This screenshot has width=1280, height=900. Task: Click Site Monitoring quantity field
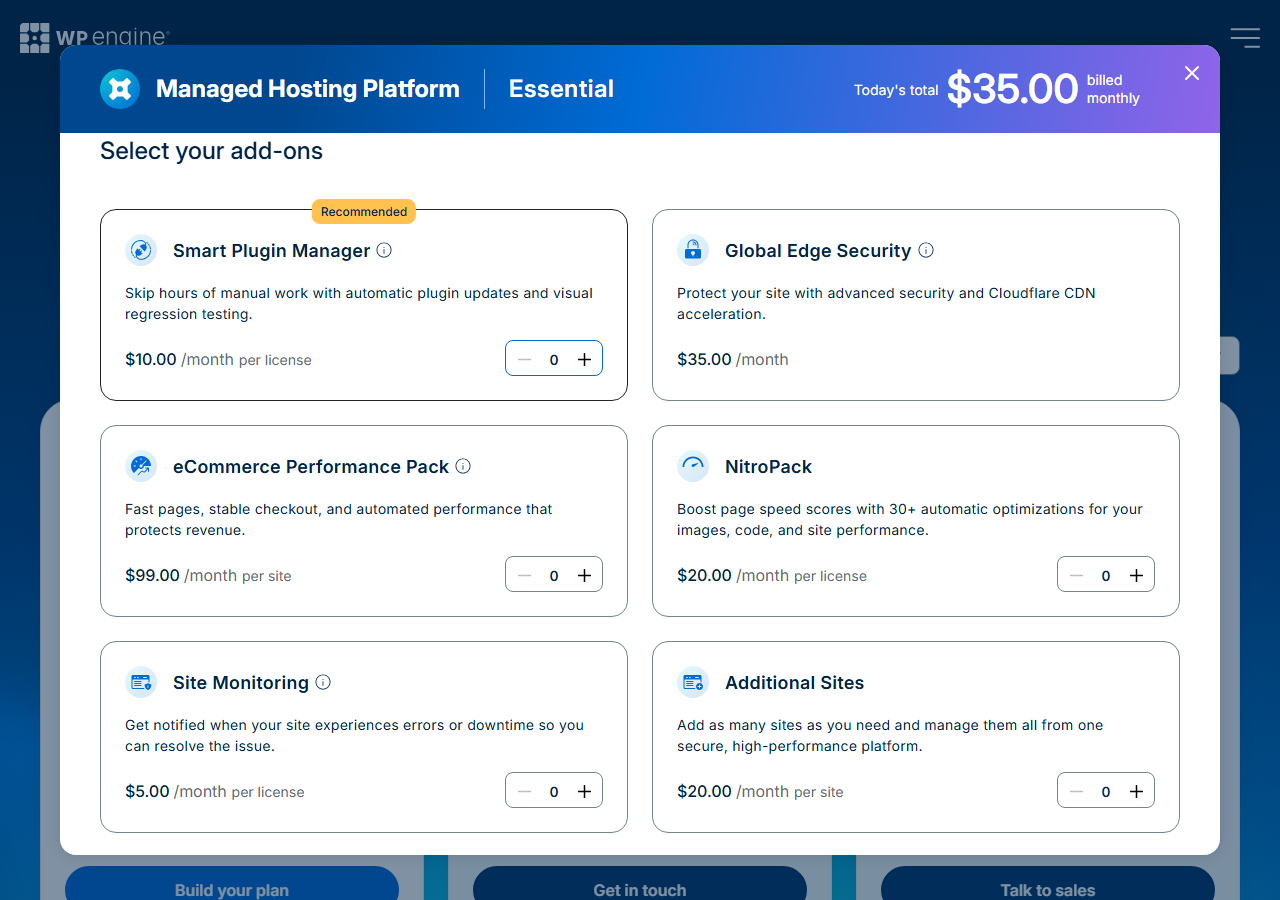tap(554, 791)
